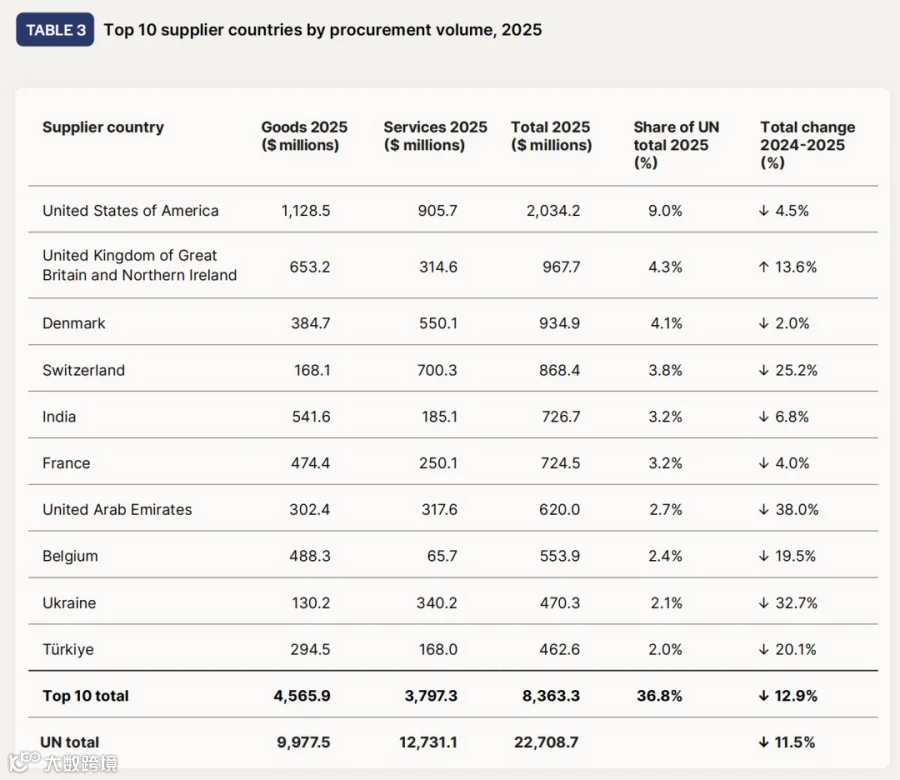Click the down arrow next to 38.0%
Screen dimensions: 900x780
pos(763,509)
